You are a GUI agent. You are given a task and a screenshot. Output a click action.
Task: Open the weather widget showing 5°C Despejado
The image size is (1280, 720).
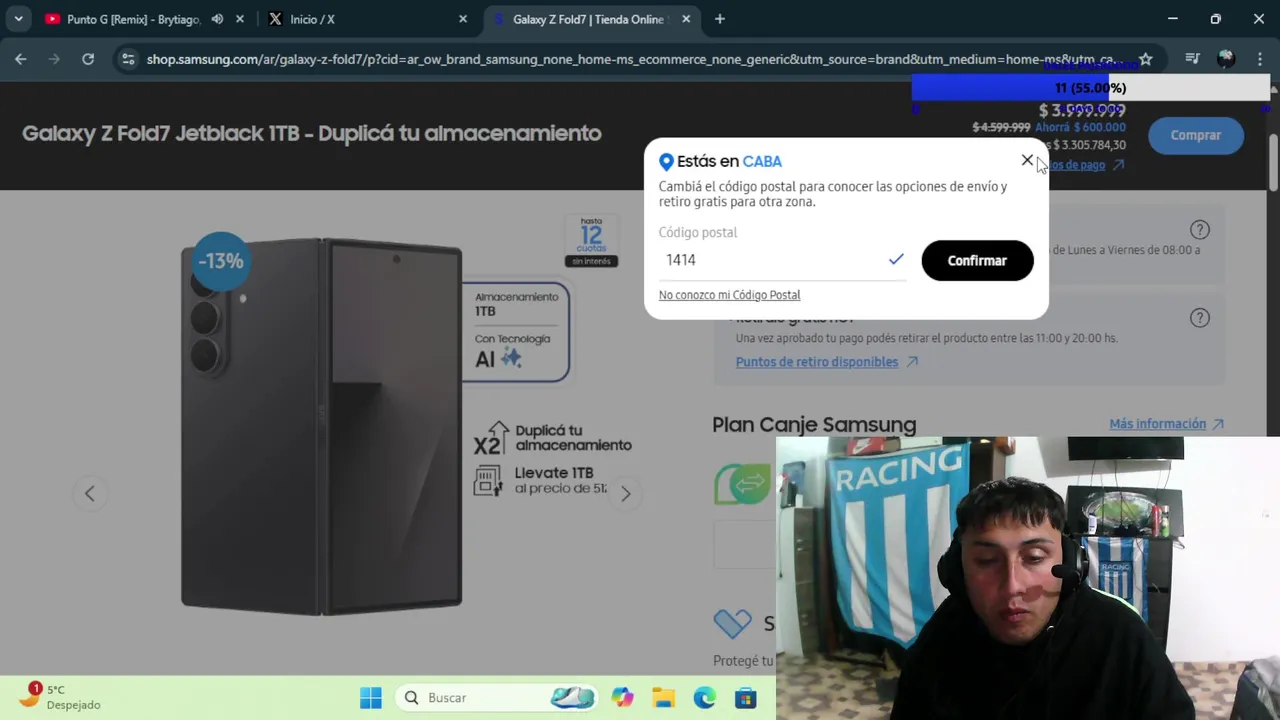point(60,697)
